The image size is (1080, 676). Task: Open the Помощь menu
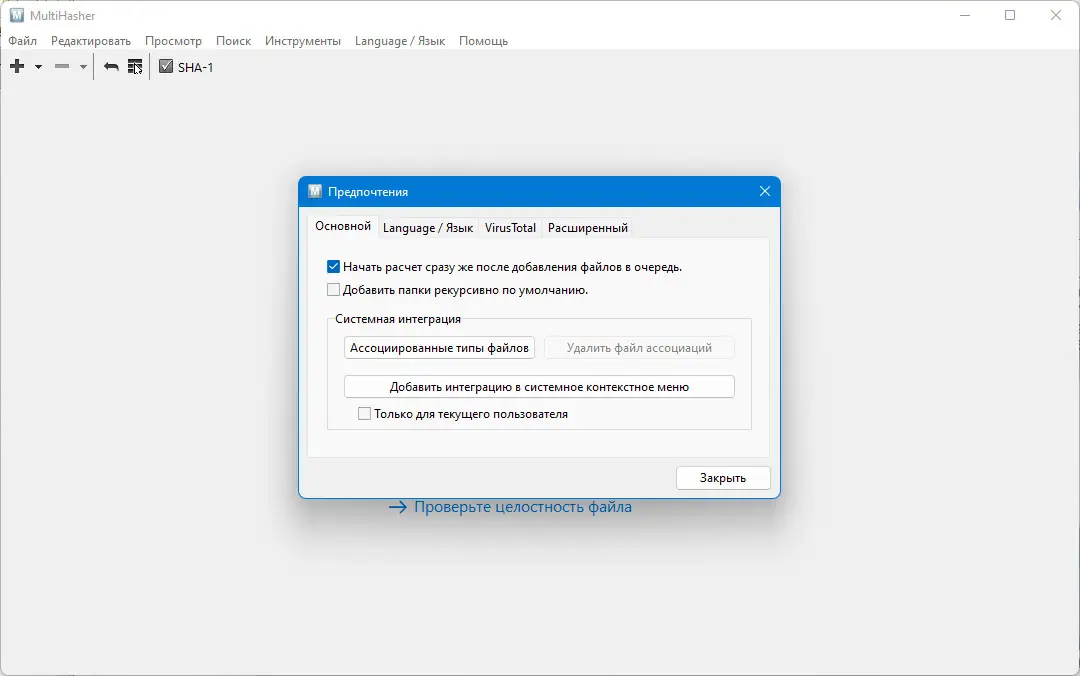coord(484,41)
